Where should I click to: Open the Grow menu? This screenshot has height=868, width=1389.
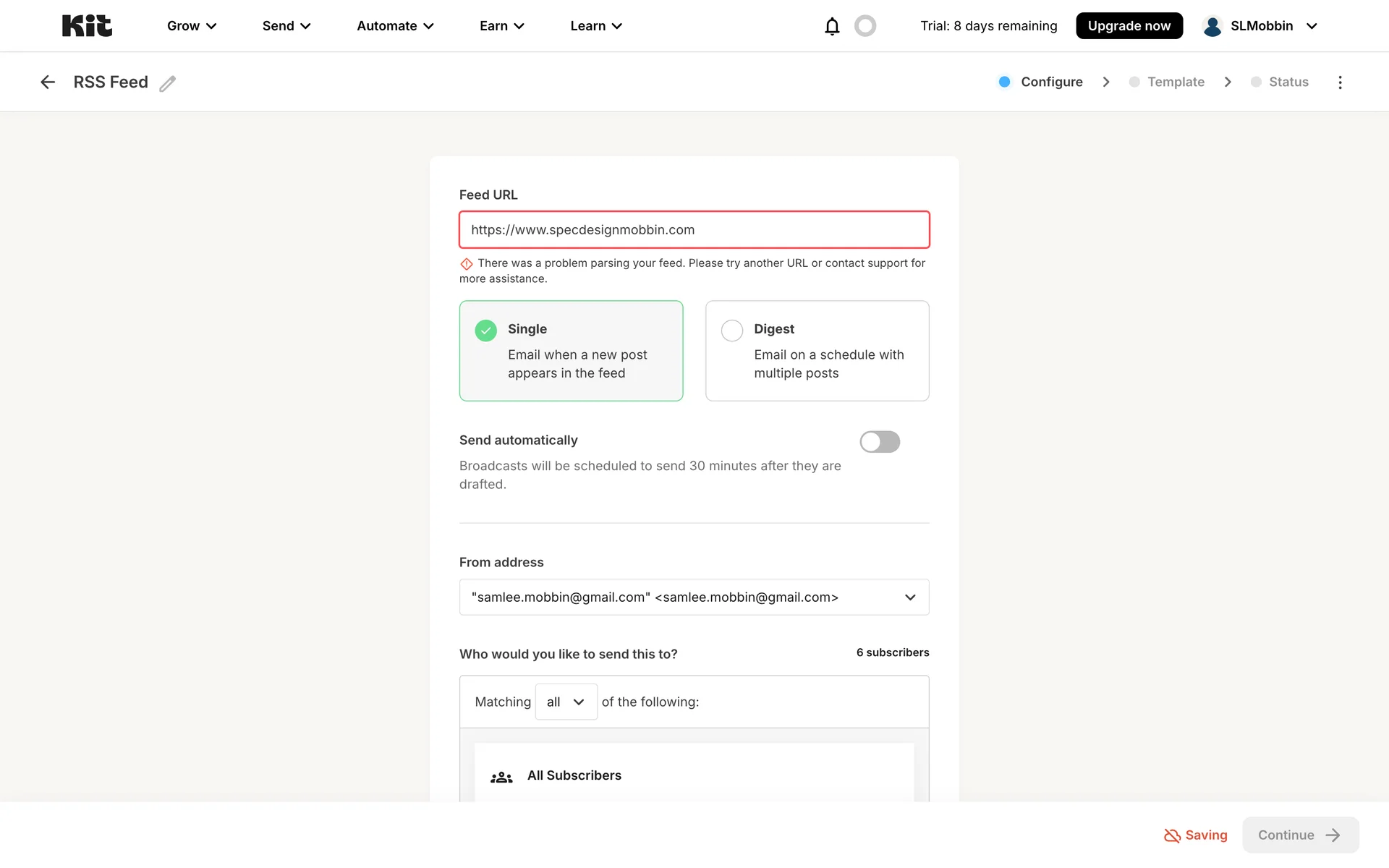tap(192, 26)
